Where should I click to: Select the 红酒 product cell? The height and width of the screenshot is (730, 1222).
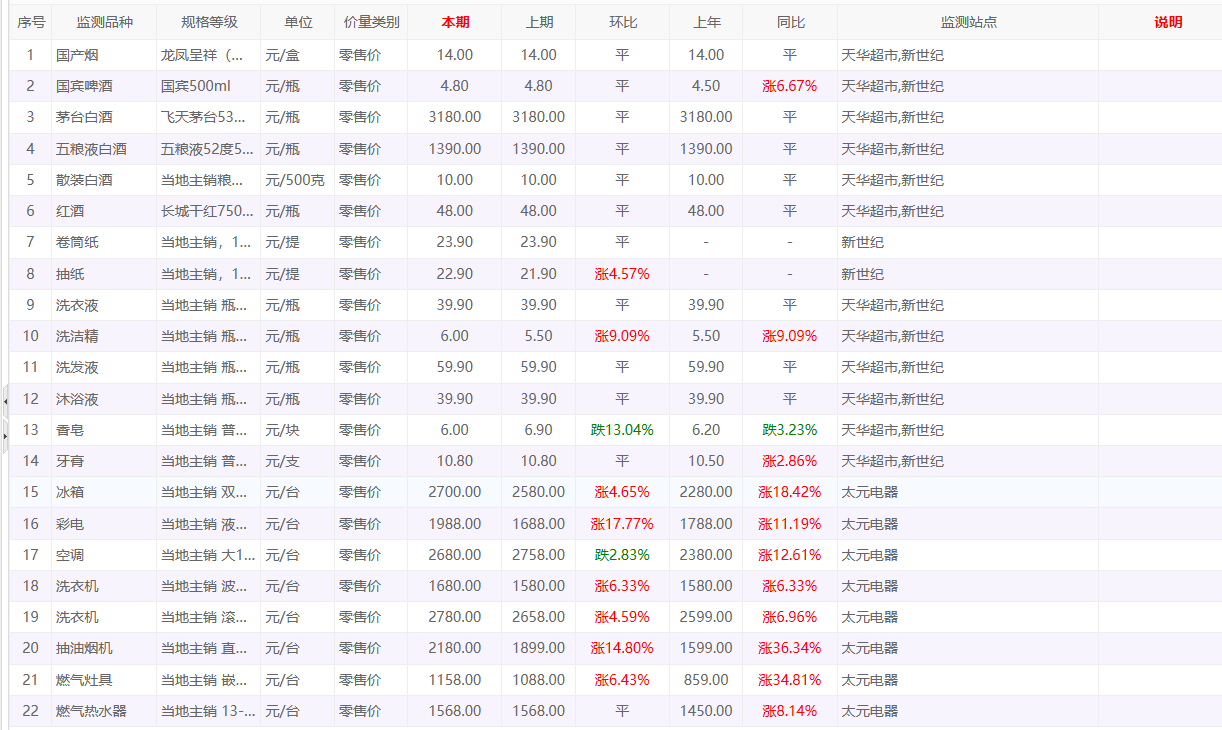point(104,211)
